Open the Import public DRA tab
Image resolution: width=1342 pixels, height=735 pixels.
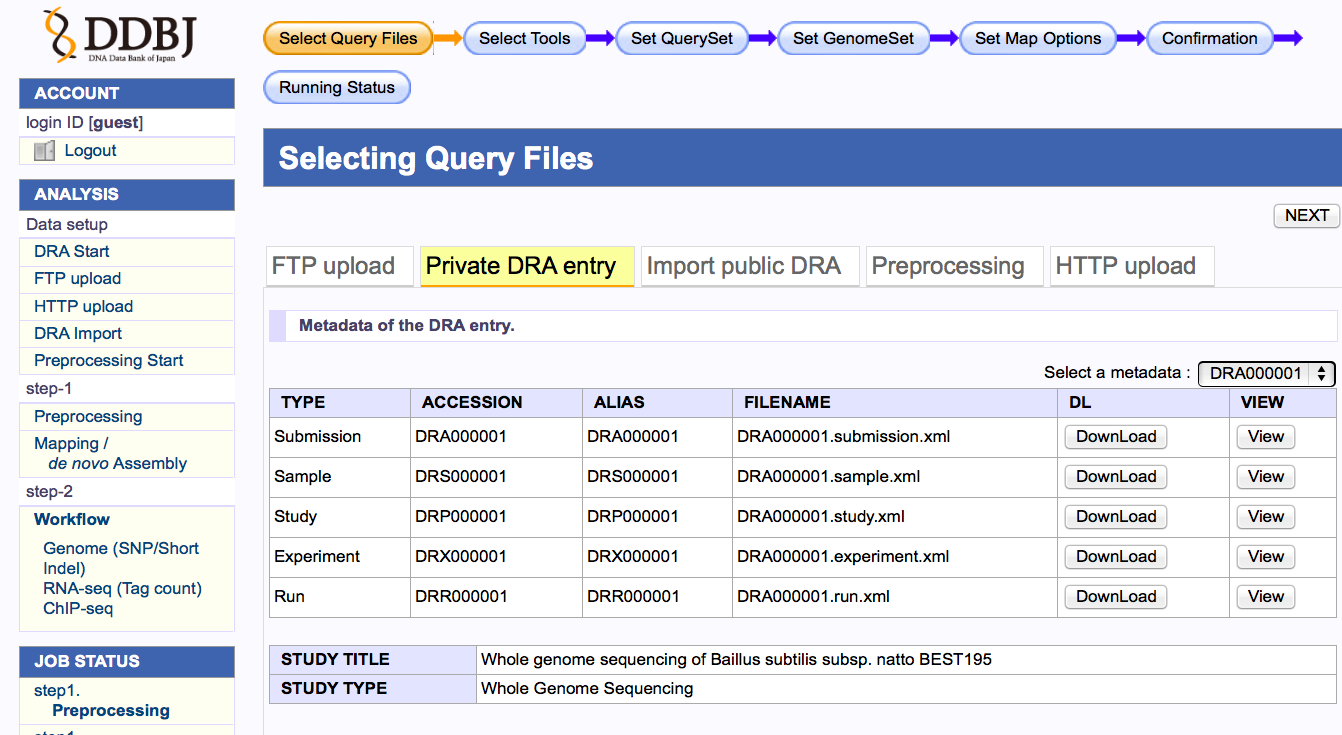point(743,266)
